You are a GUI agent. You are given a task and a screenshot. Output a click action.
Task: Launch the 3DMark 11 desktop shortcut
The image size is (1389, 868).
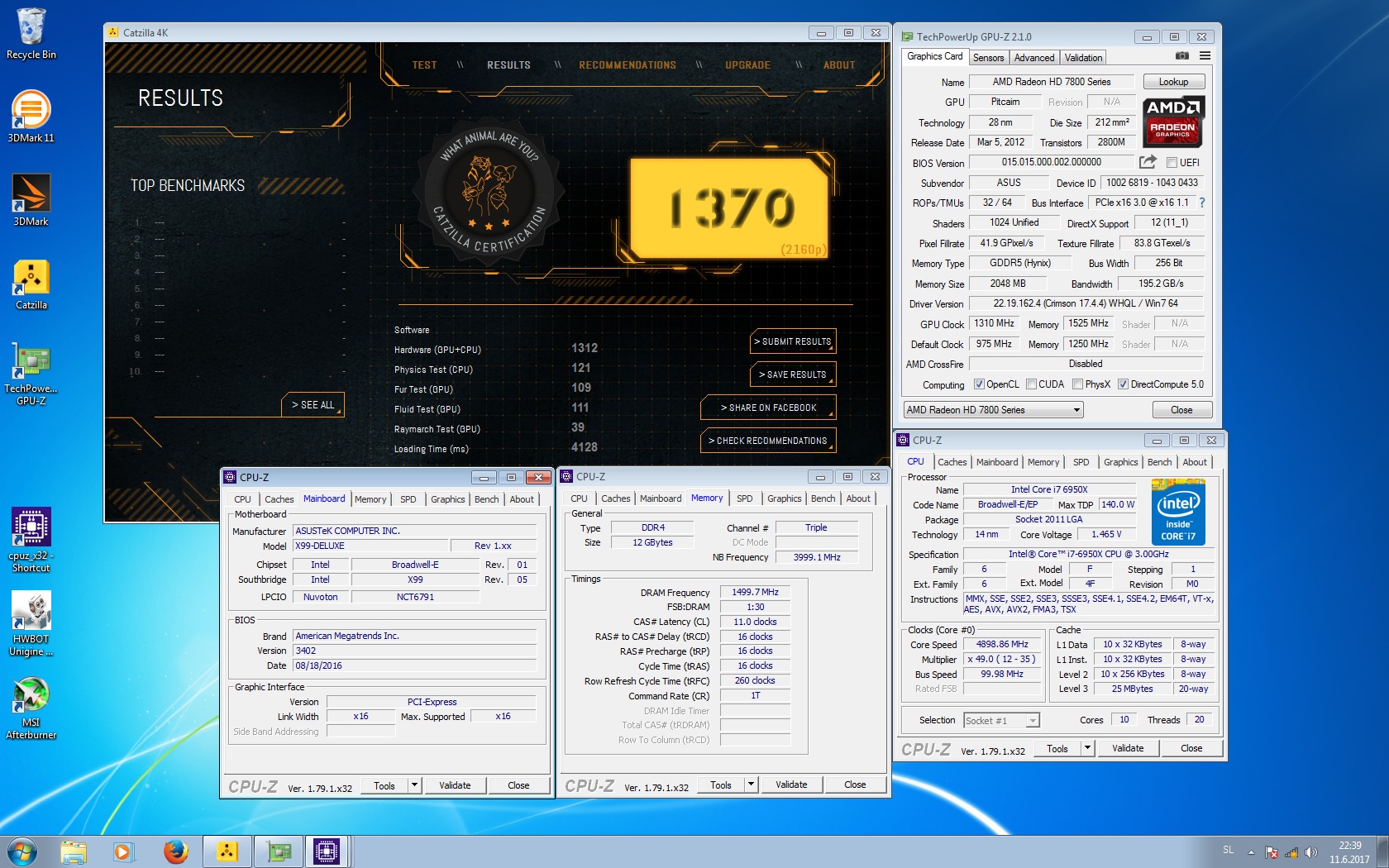[x=31, y=117]
